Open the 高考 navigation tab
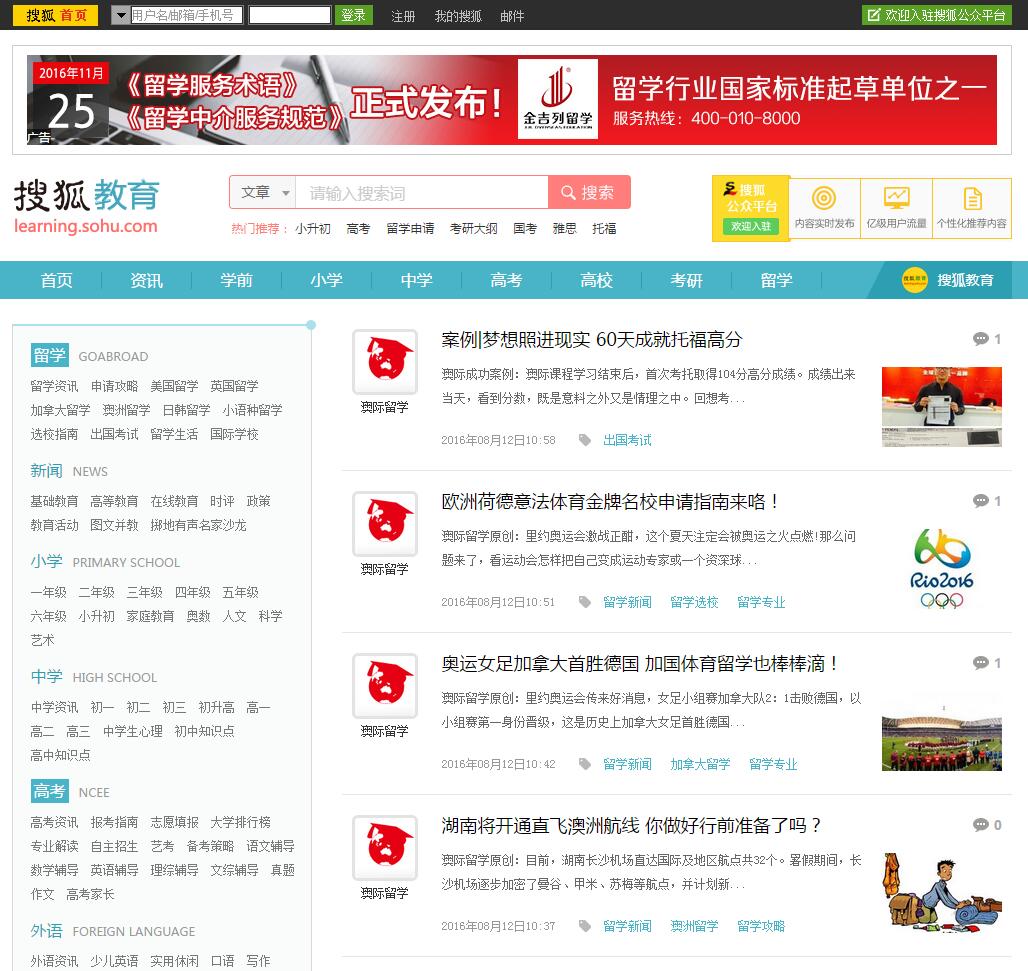The width and height of the screenshot is (1028, 971). [x=506, y=281]
